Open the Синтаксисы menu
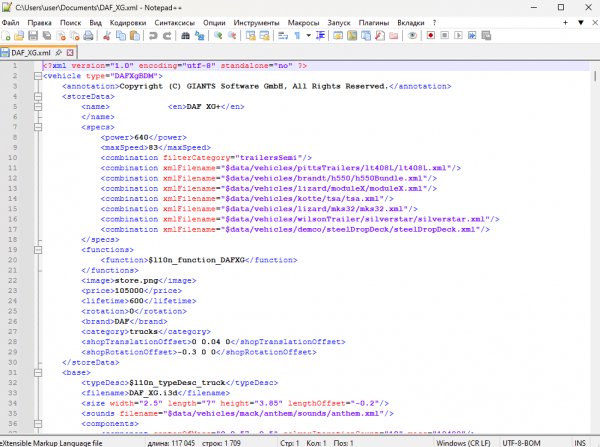600x447 pixels. (x=174, y=23)
